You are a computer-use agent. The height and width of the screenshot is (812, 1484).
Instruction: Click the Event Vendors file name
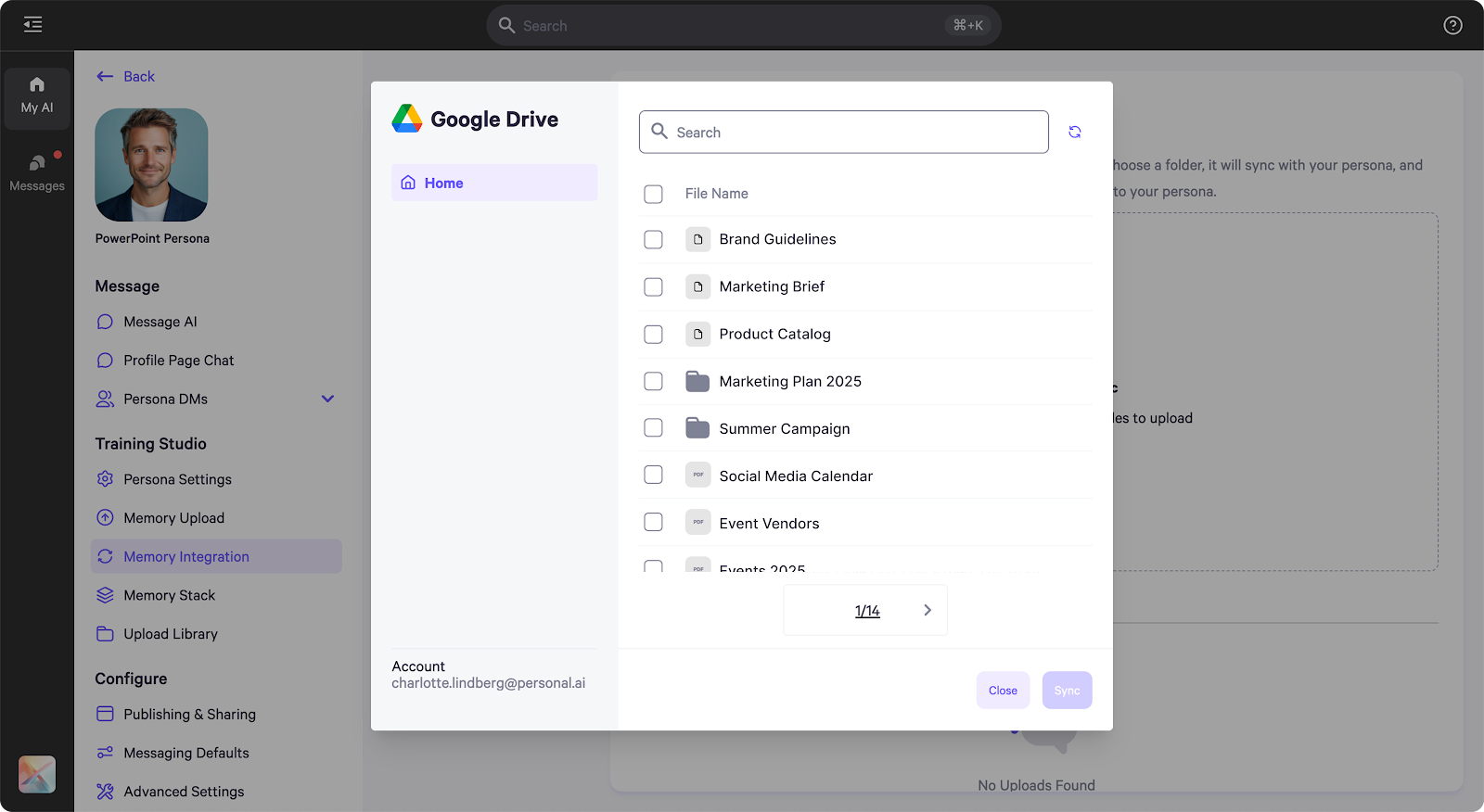pos(769,524)
